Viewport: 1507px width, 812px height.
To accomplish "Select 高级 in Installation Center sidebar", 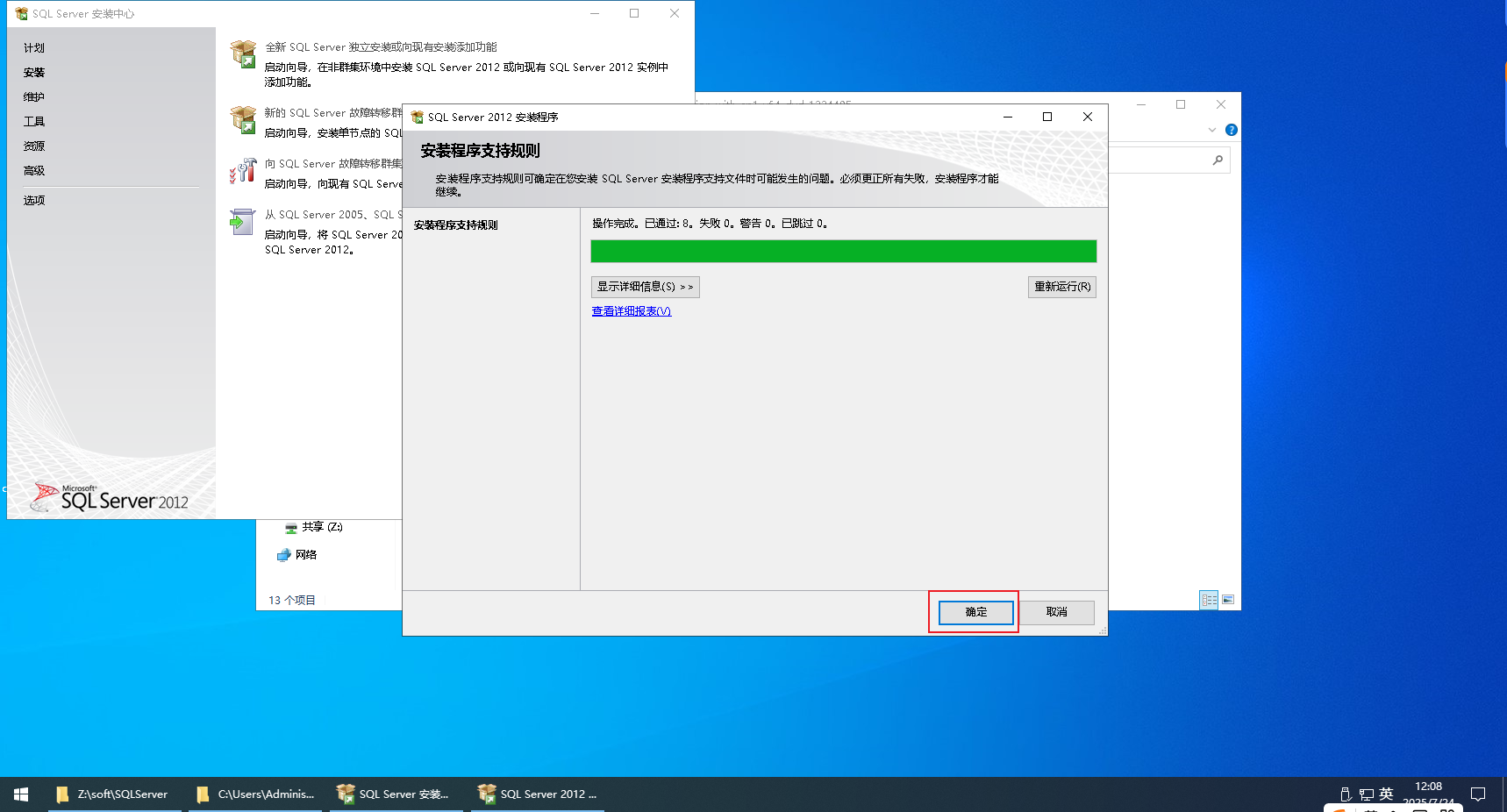I will tap(34, 171).
